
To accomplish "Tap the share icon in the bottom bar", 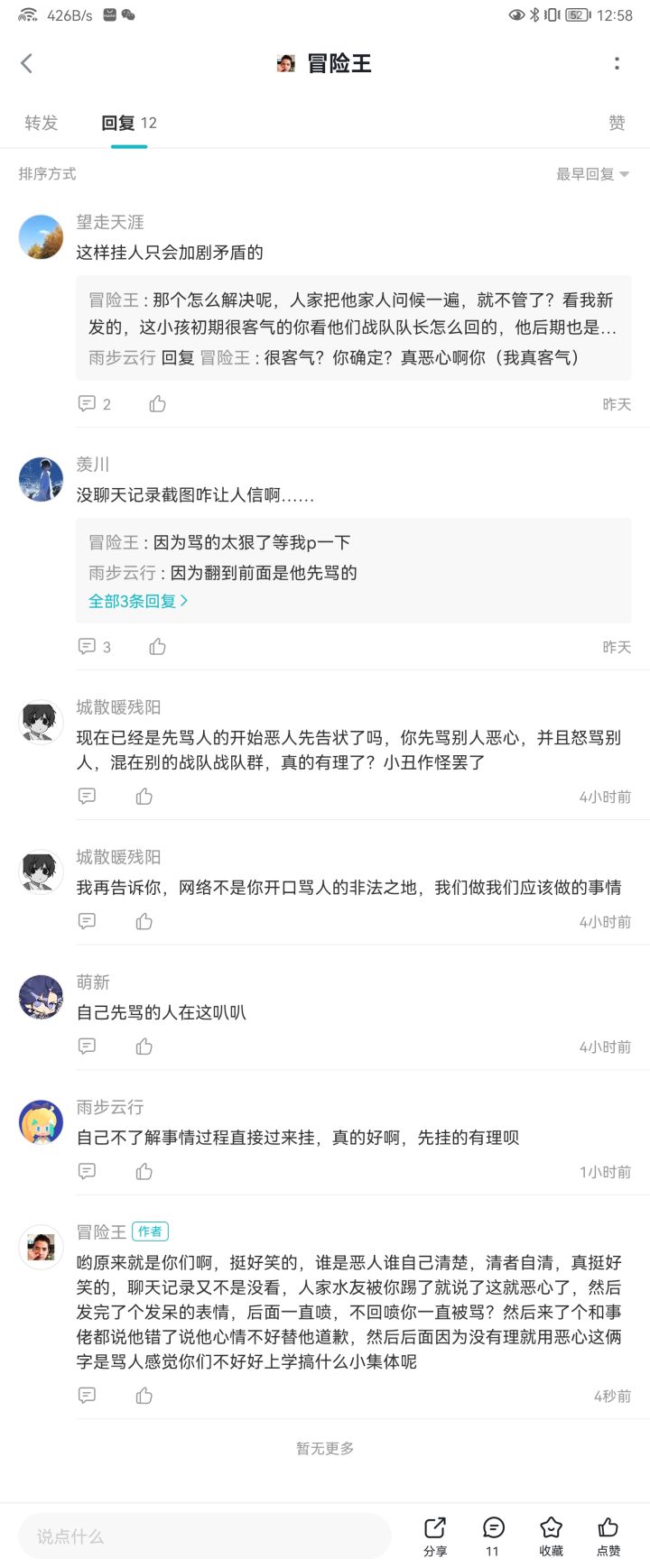I will tap(435, 1536).
